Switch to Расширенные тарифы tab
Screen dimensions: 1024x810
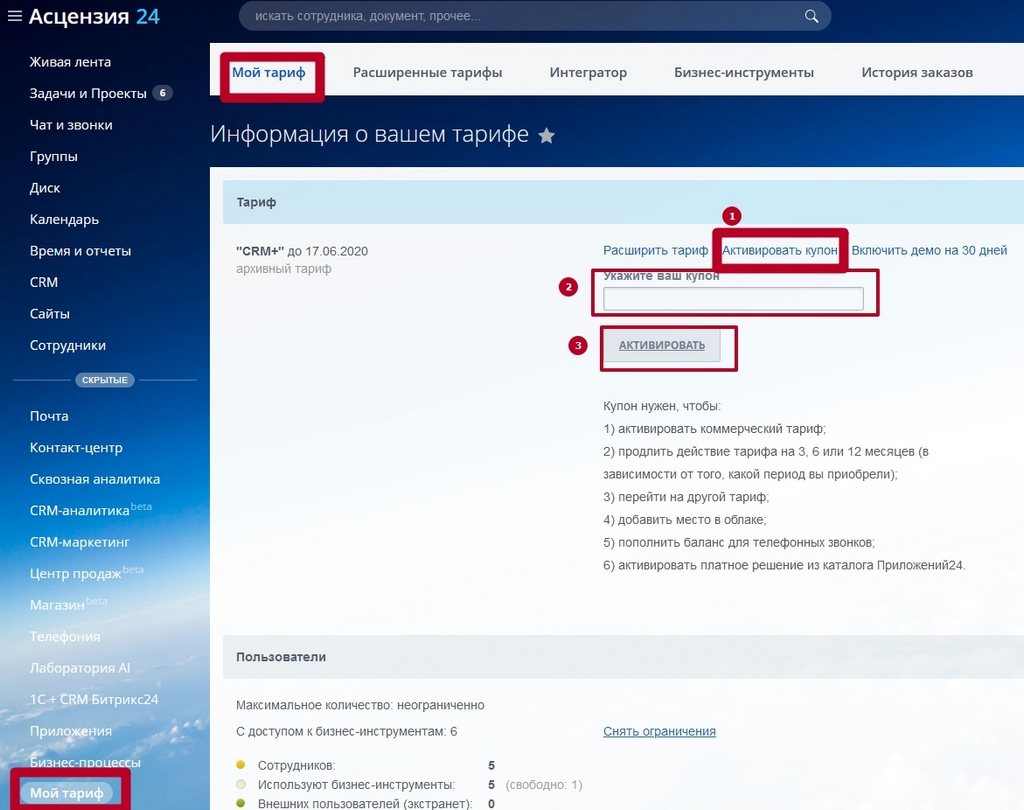tap(428, 73)
